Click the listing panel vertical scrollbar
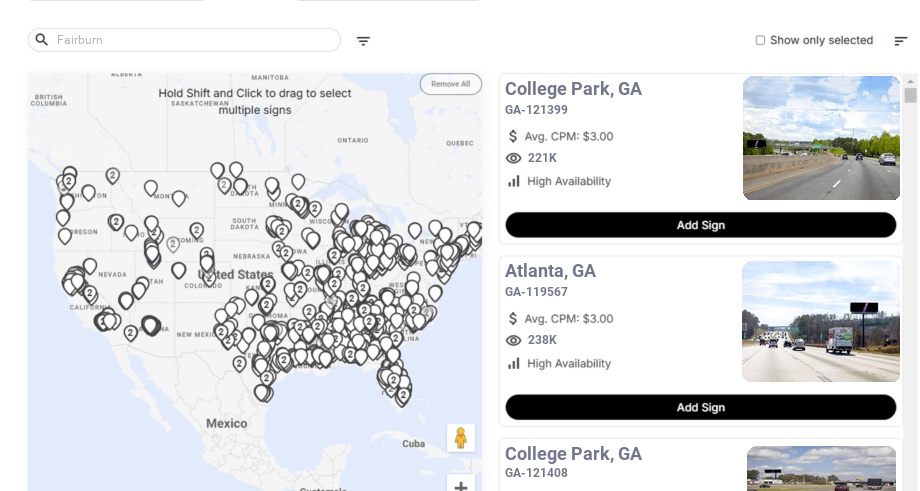Viewport: 920px width, 491px height. 910,95
